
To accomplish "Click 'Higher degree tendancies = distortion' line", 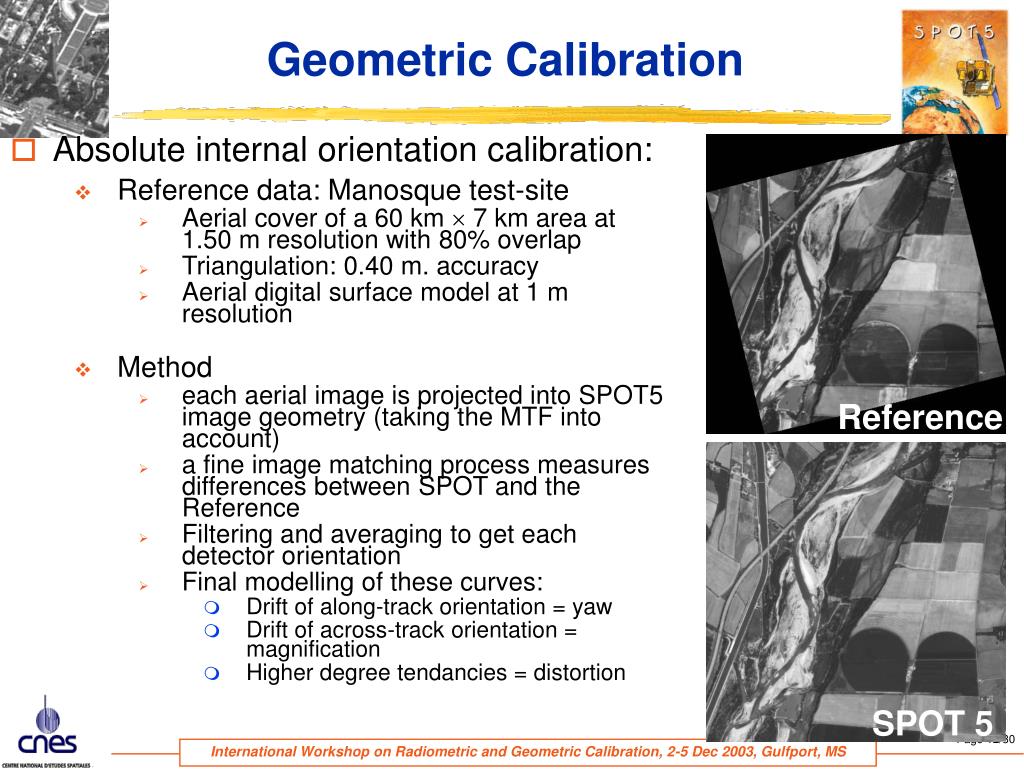I will [436, 672].
